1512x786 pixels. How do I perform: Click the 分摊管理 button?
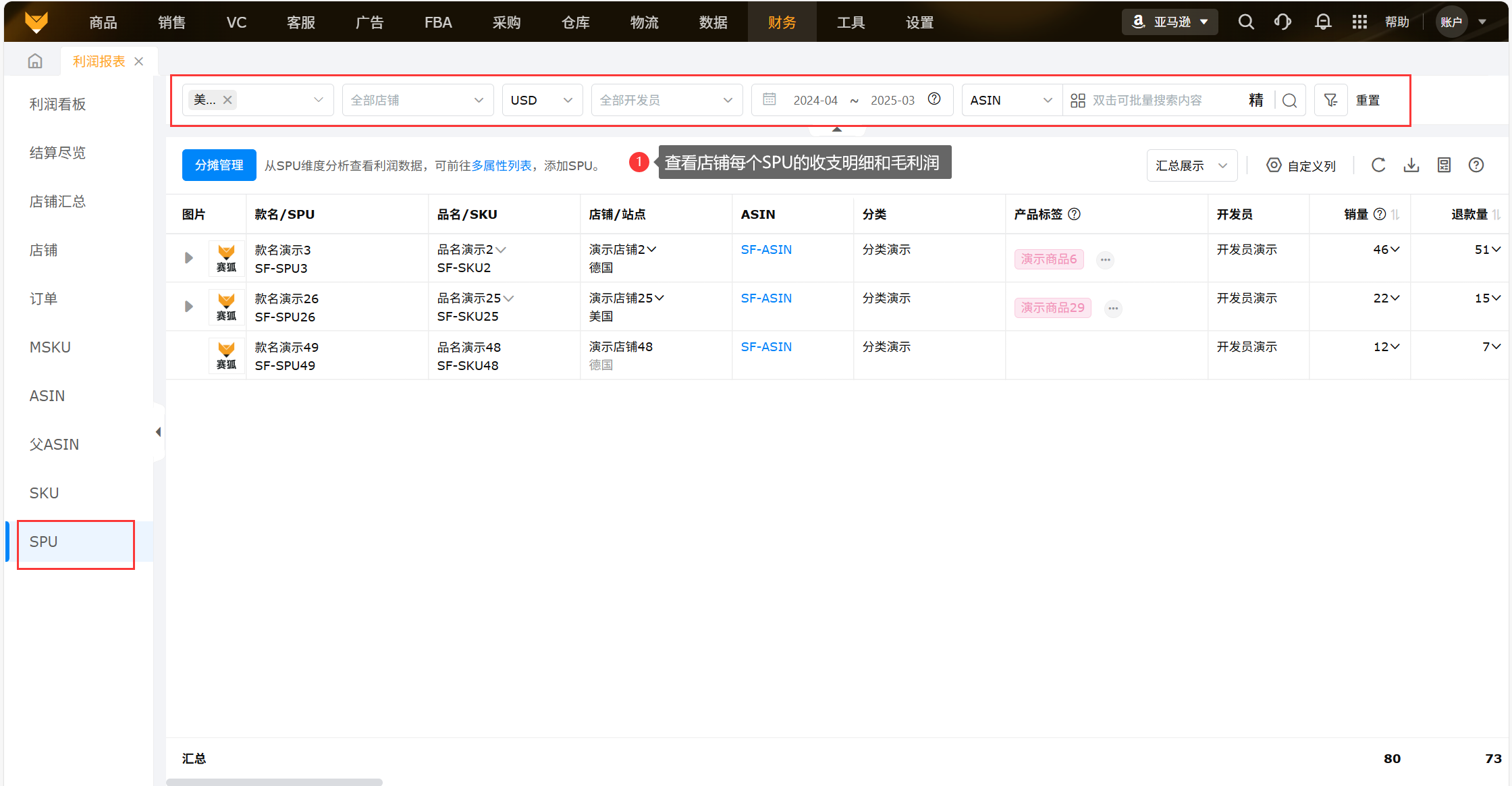(219, 165)
